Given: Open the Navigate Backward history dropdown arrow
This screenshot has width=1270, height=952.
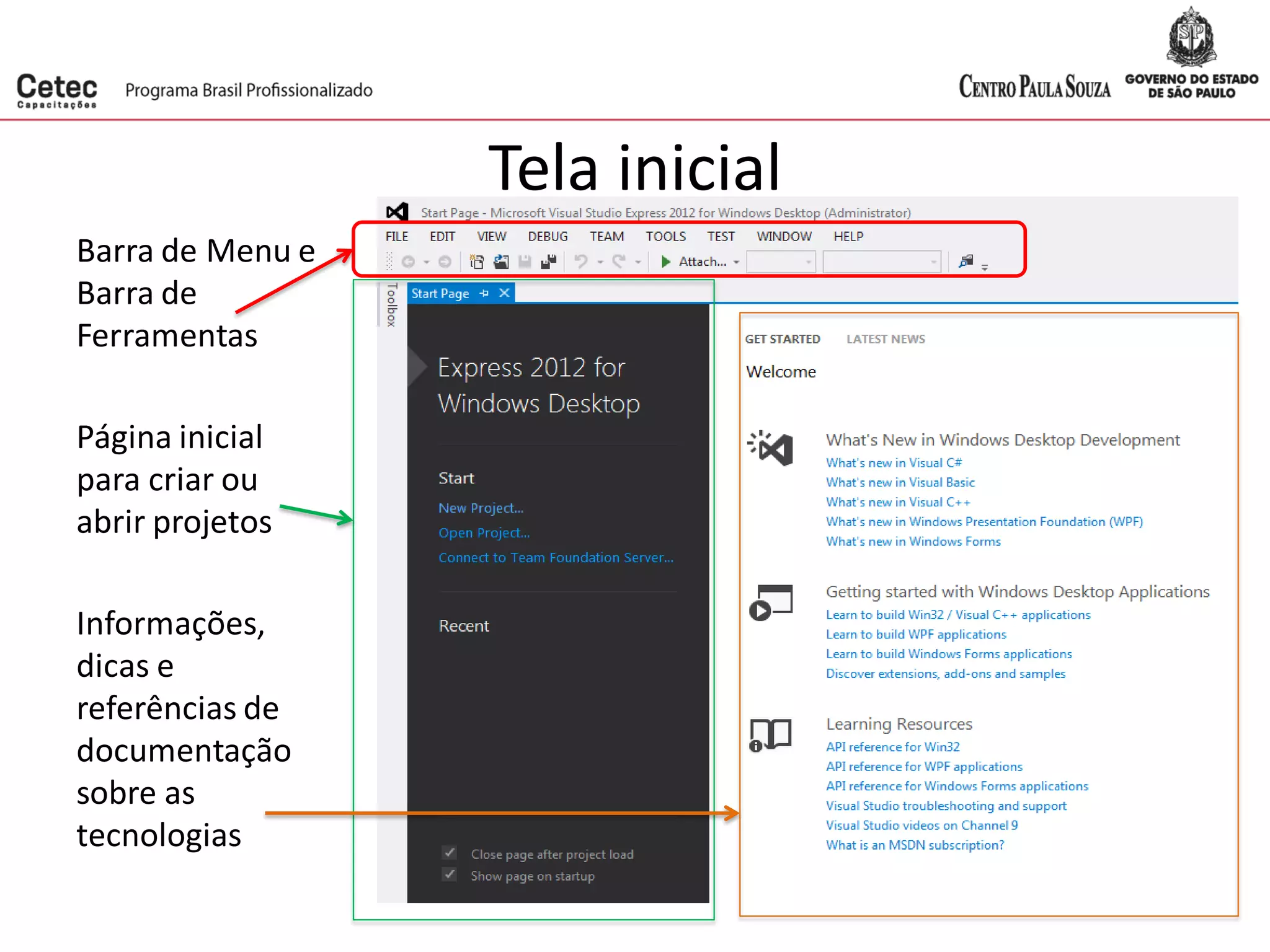Looking at the screenshot, I should click(427, 263).
